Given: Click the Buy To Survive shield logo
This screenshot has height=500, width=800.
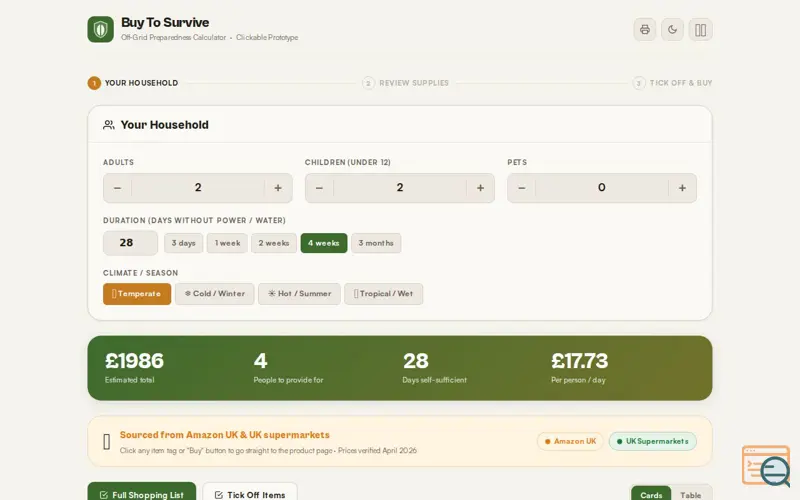Looking at the screenshot, I should (101, 29).
